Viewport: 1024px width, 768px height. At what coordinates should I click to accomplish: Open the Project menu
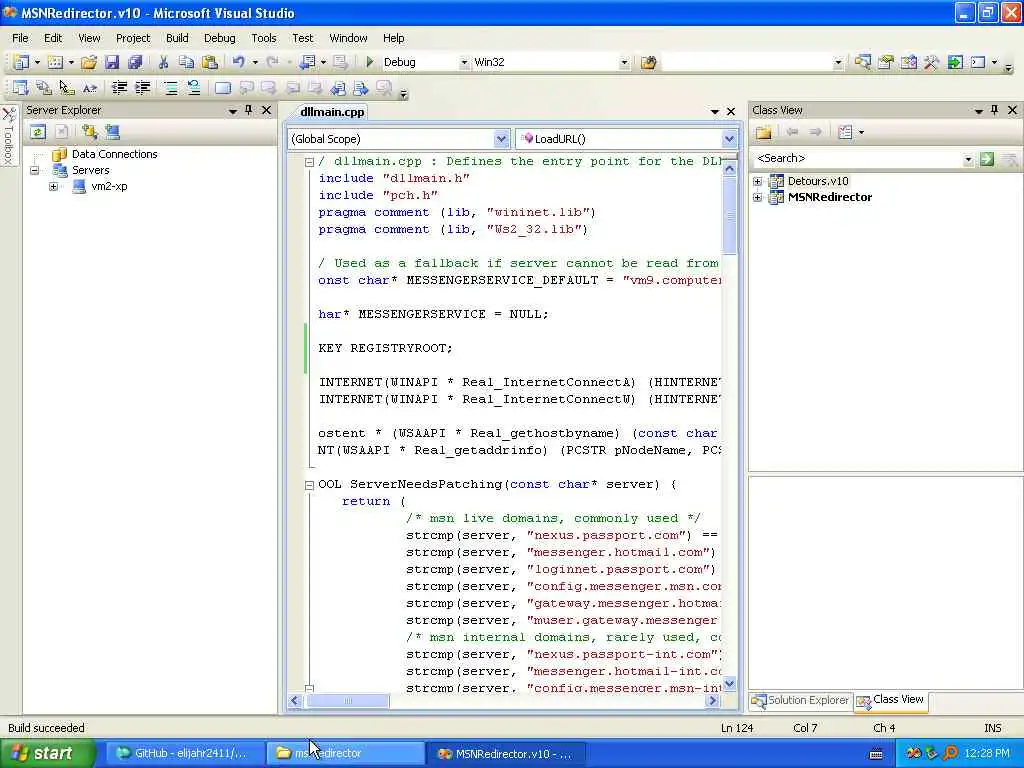coord(133,38)
